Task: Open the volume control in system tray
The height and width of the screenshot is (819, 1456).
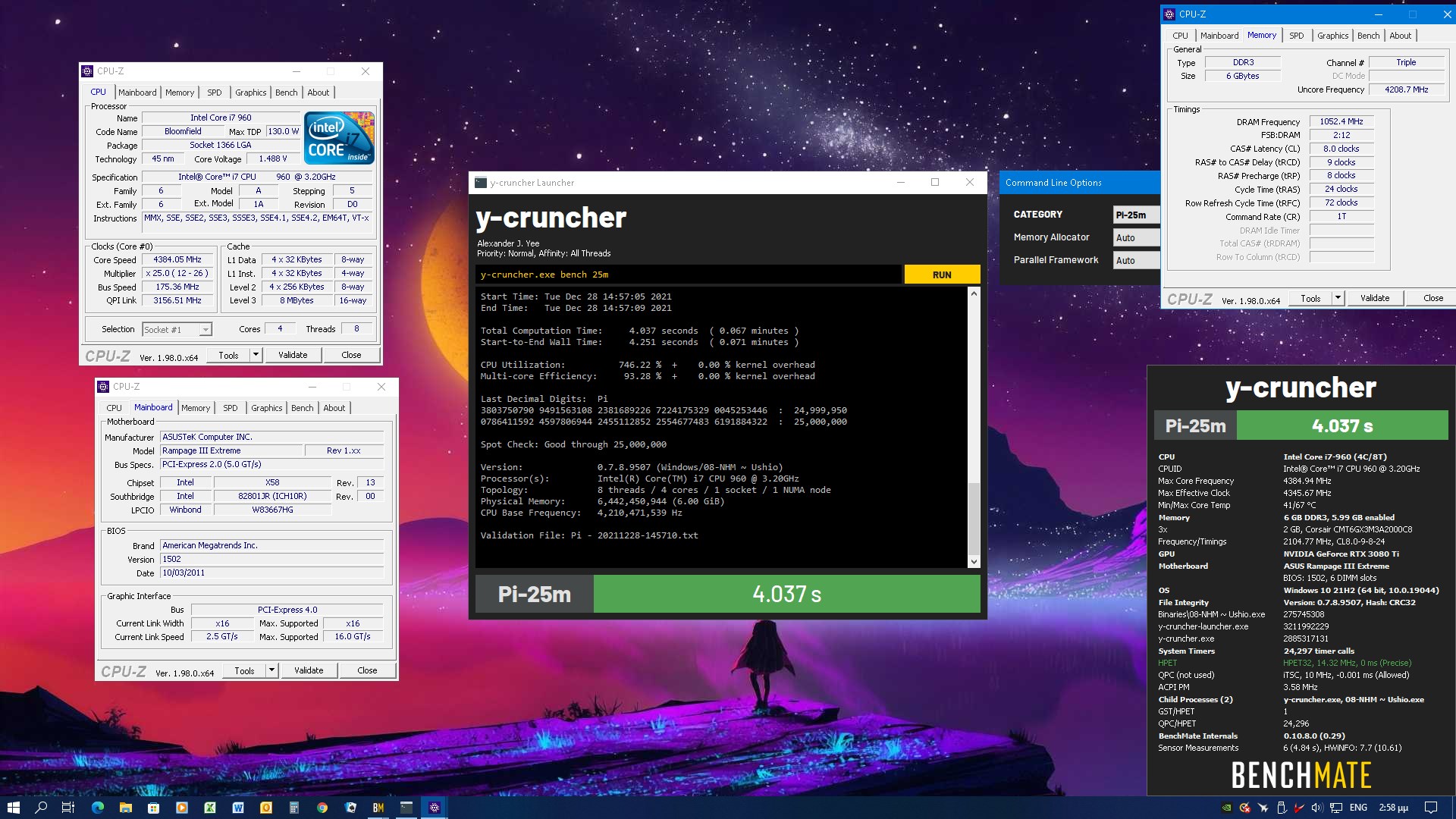Action: click(1317, 808)
